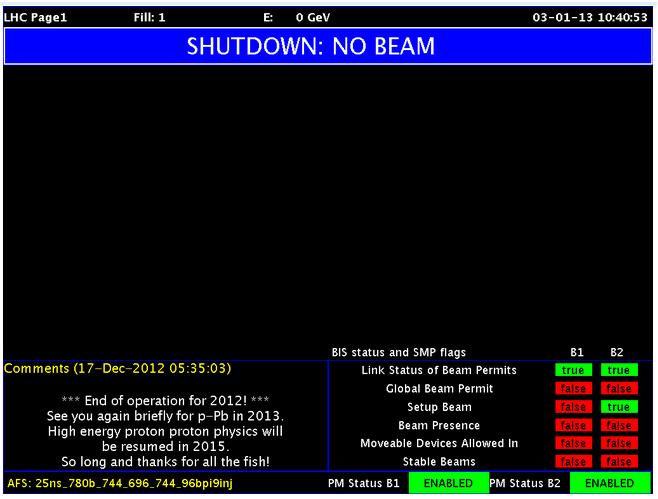Click the B1 Global Beam Permit false flag
658x499 pixels.
coord(574,389)
